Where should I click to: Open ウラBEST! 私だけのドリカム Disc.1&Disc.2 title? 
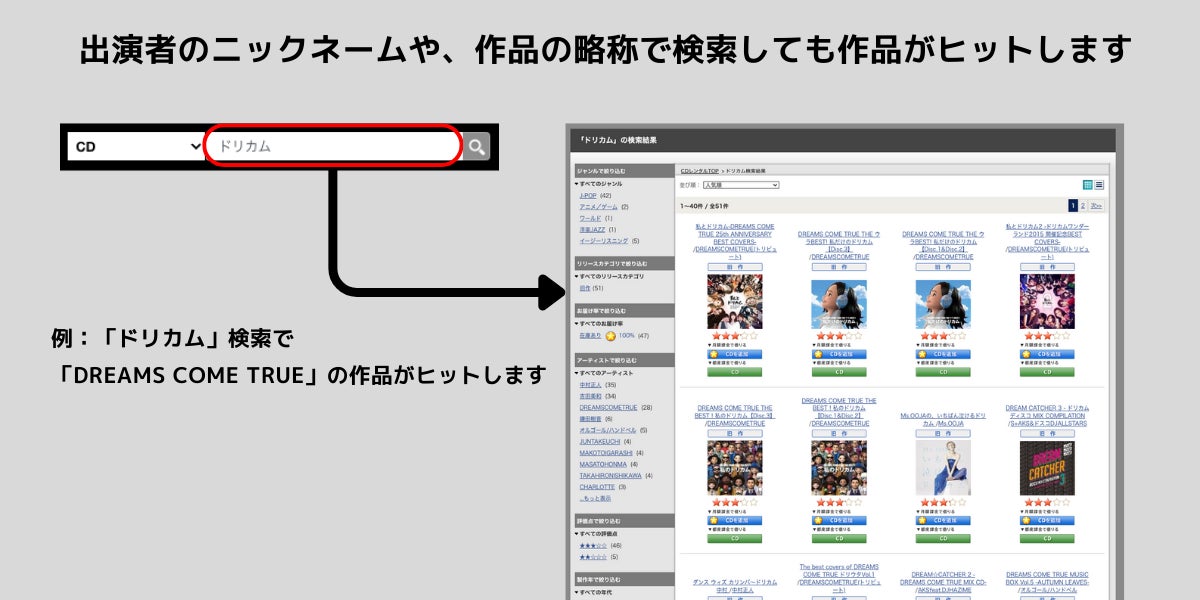(943, 245)
